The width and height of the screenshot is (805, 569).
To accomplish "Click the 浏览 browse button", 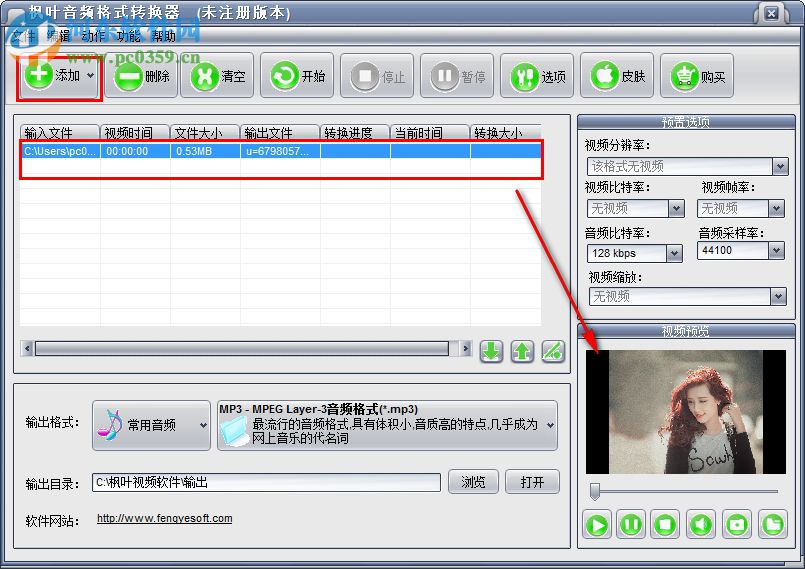I will click(473, 482).
